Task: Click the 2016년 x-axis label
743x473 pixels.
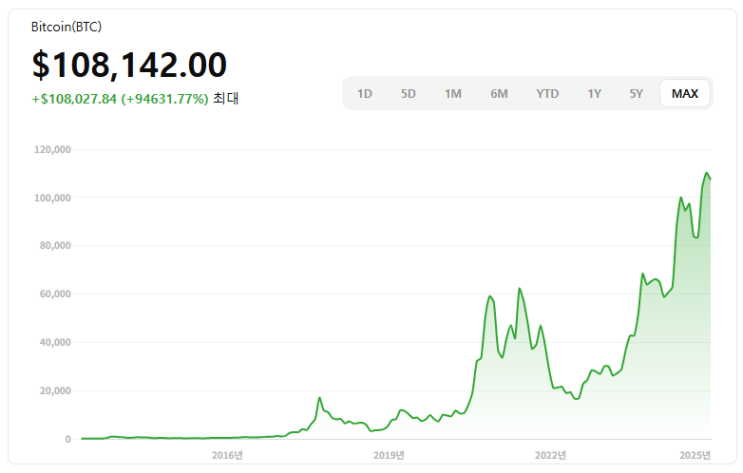Action: click(227, 455)
